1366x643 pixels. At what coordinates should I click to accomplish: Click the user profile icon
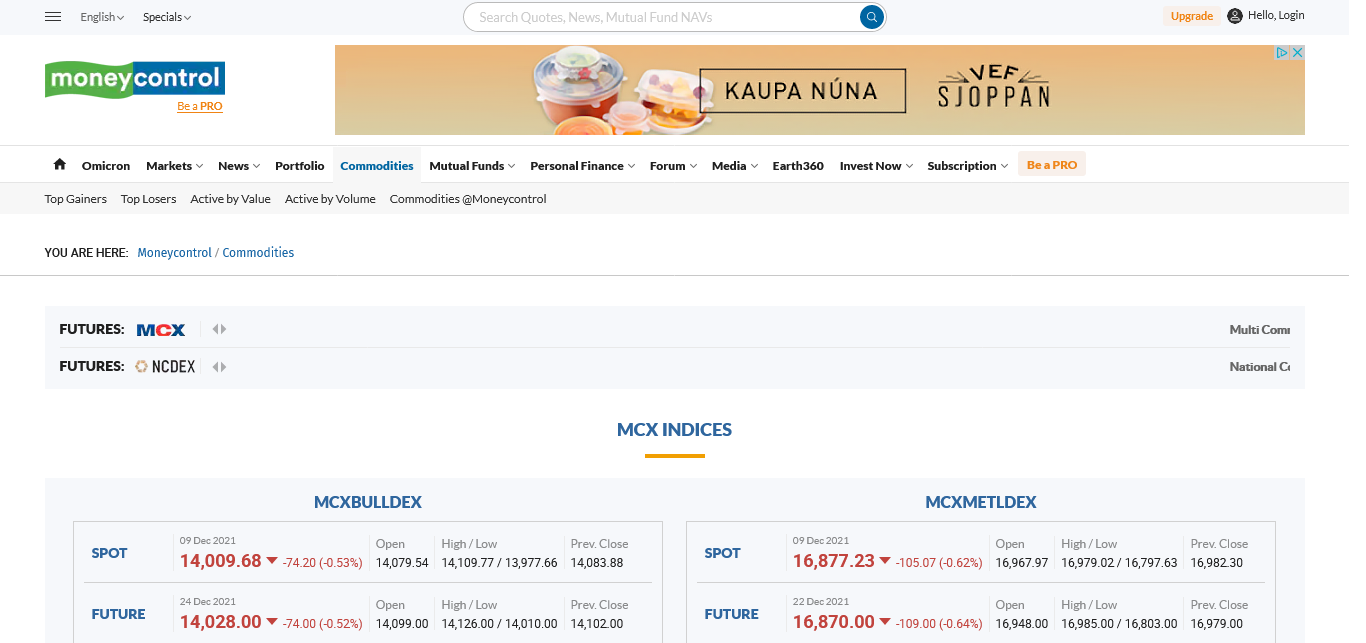[x=1235, y=16]
